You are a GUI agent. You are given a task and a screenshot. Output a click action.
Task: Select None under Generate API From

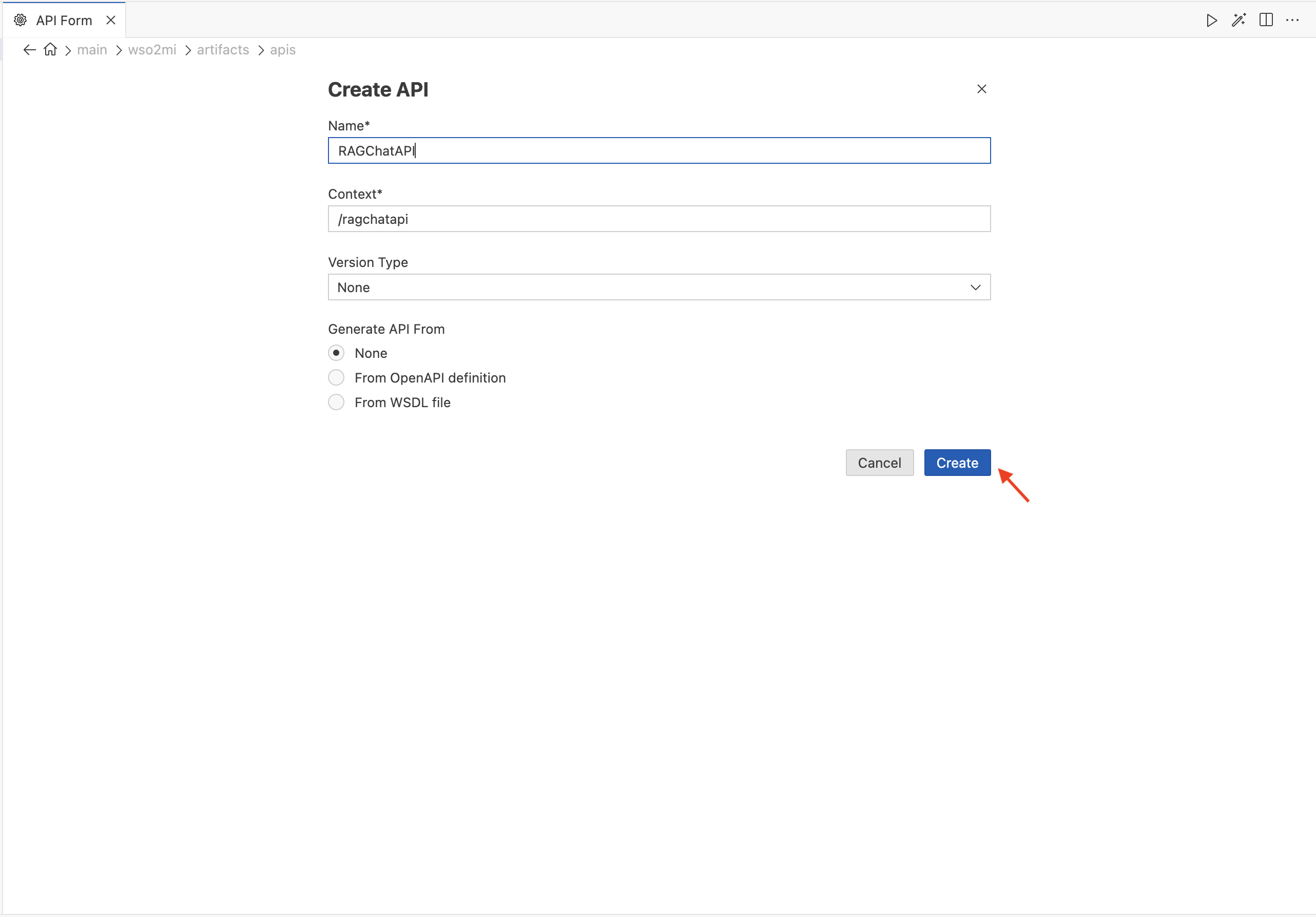click(x=337, y=353)
